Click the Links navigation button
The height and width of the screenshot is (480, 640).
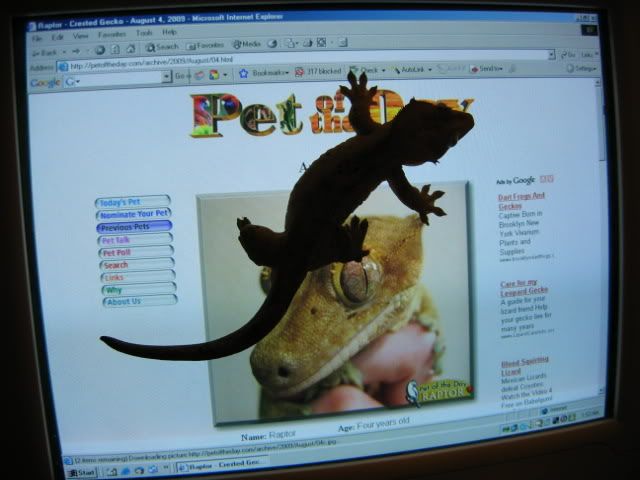pos(138,277)
